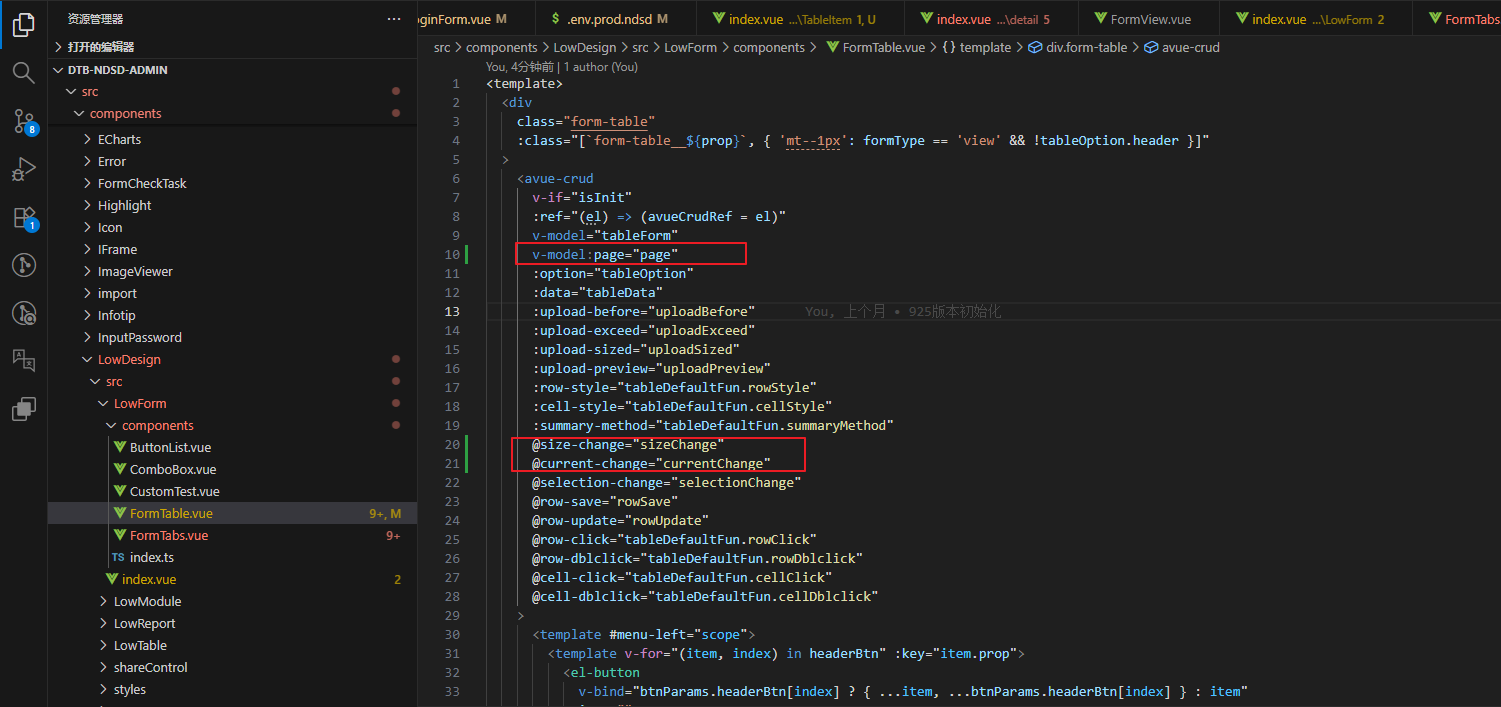The height and width of the screenshot is (707, 1501).
Task: Open the Explorer view in activity bar
Action: tap(23, 25)
